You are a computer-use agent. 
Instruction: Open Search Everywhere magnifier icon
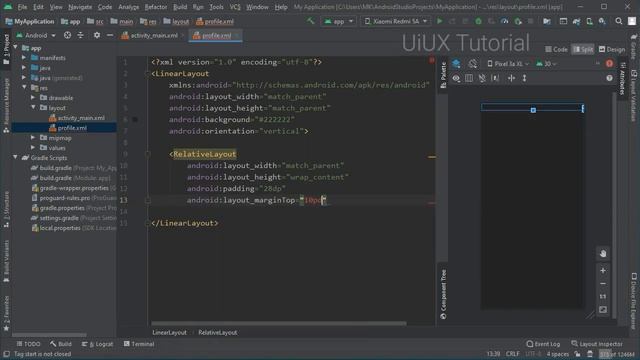click(x=619, y=21)
